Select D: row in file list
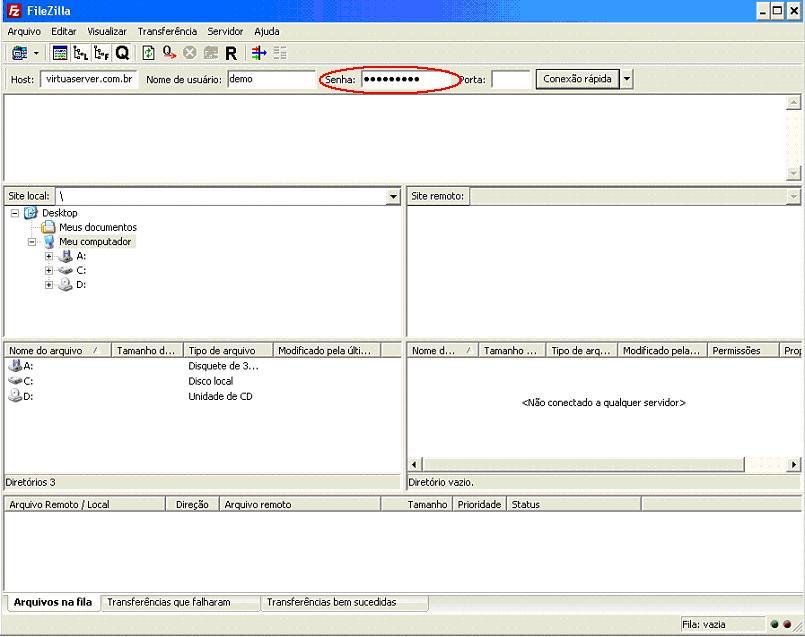805x637 pixels. 202,396
